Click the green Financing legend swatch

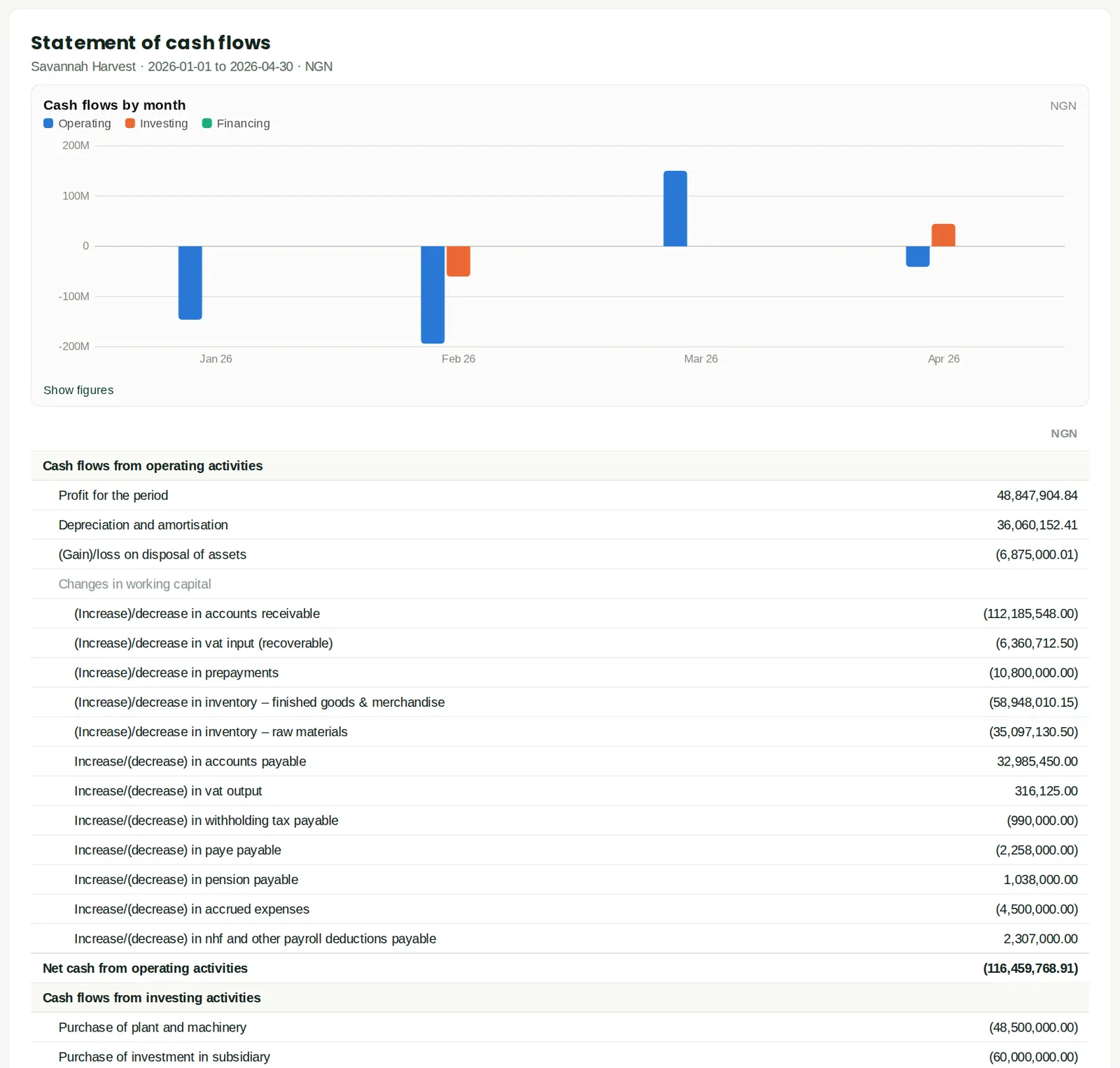coord(207,123)
